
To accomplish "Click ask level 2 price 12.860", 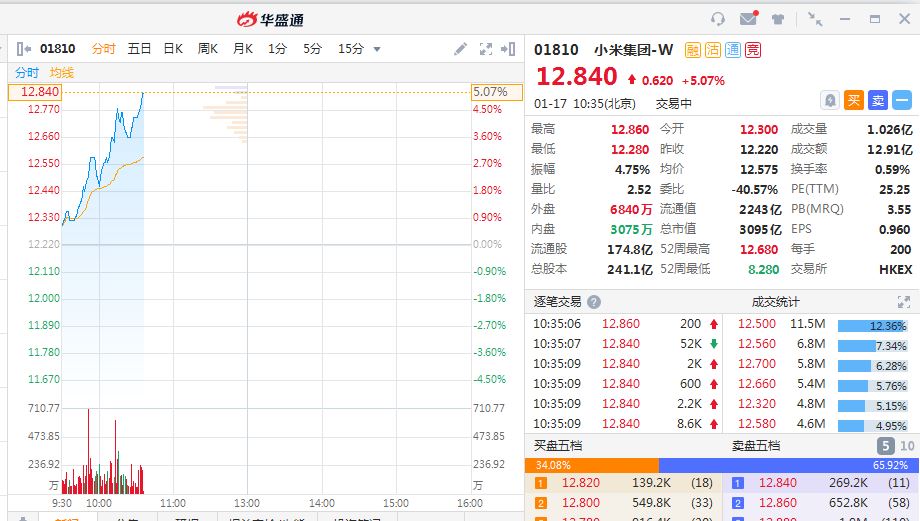I will [x=778, y=503].
